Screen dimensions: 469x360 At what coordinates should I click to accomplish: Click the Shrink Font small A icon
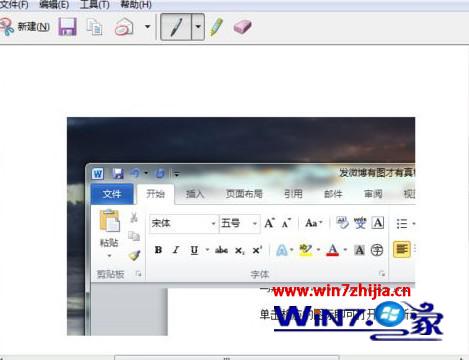coord(286,223)
